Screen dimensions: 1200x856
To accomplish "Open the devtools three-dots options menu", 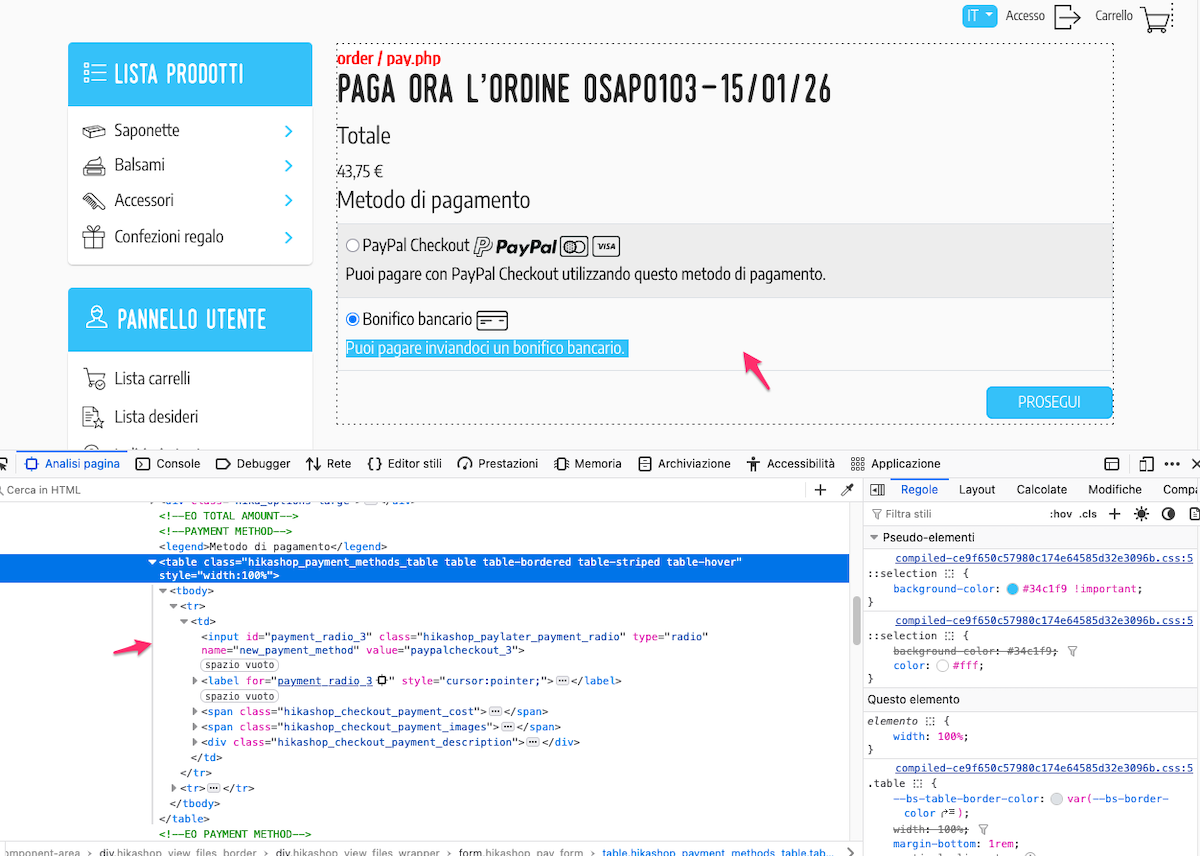I will tap(1172, 464).
